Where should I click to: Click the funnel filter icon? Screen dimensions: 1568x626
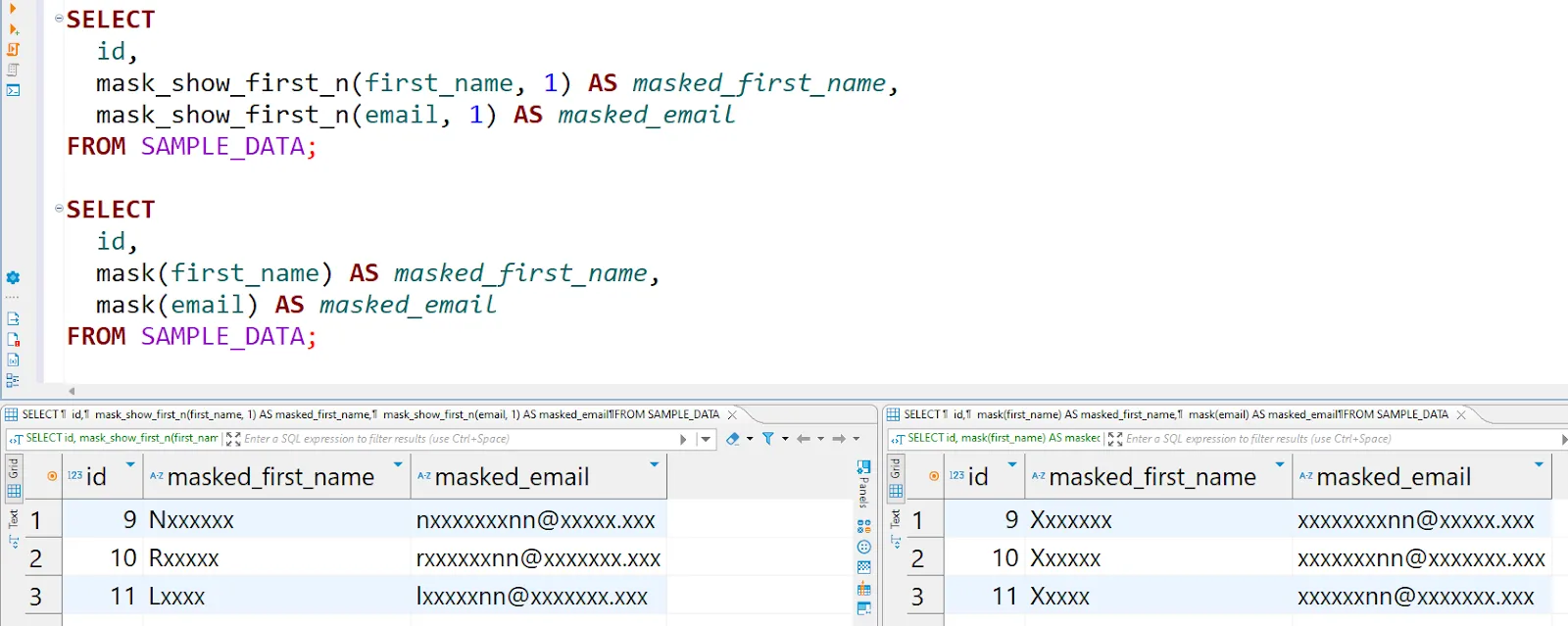pyautogui.click(x=768, y=439)
